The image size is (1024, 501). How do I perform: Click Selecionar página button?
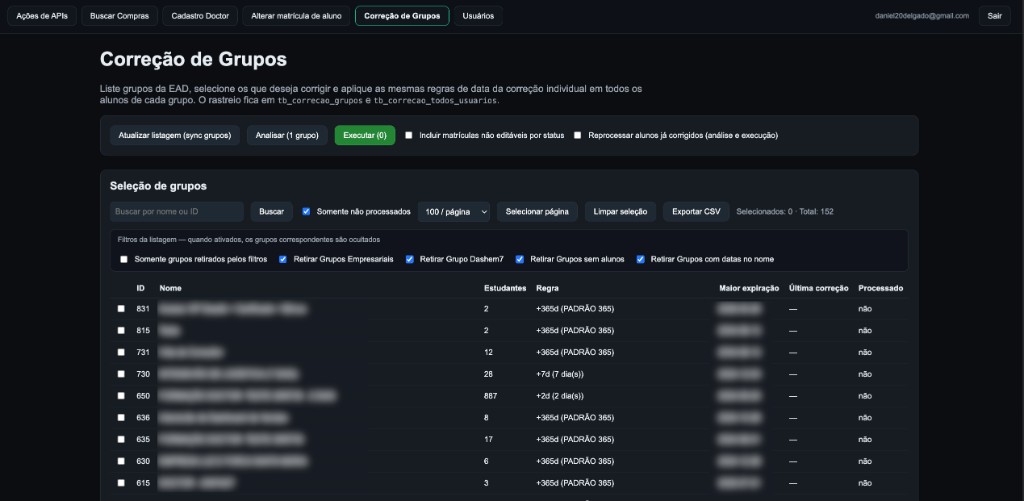[x=537, y=212]
